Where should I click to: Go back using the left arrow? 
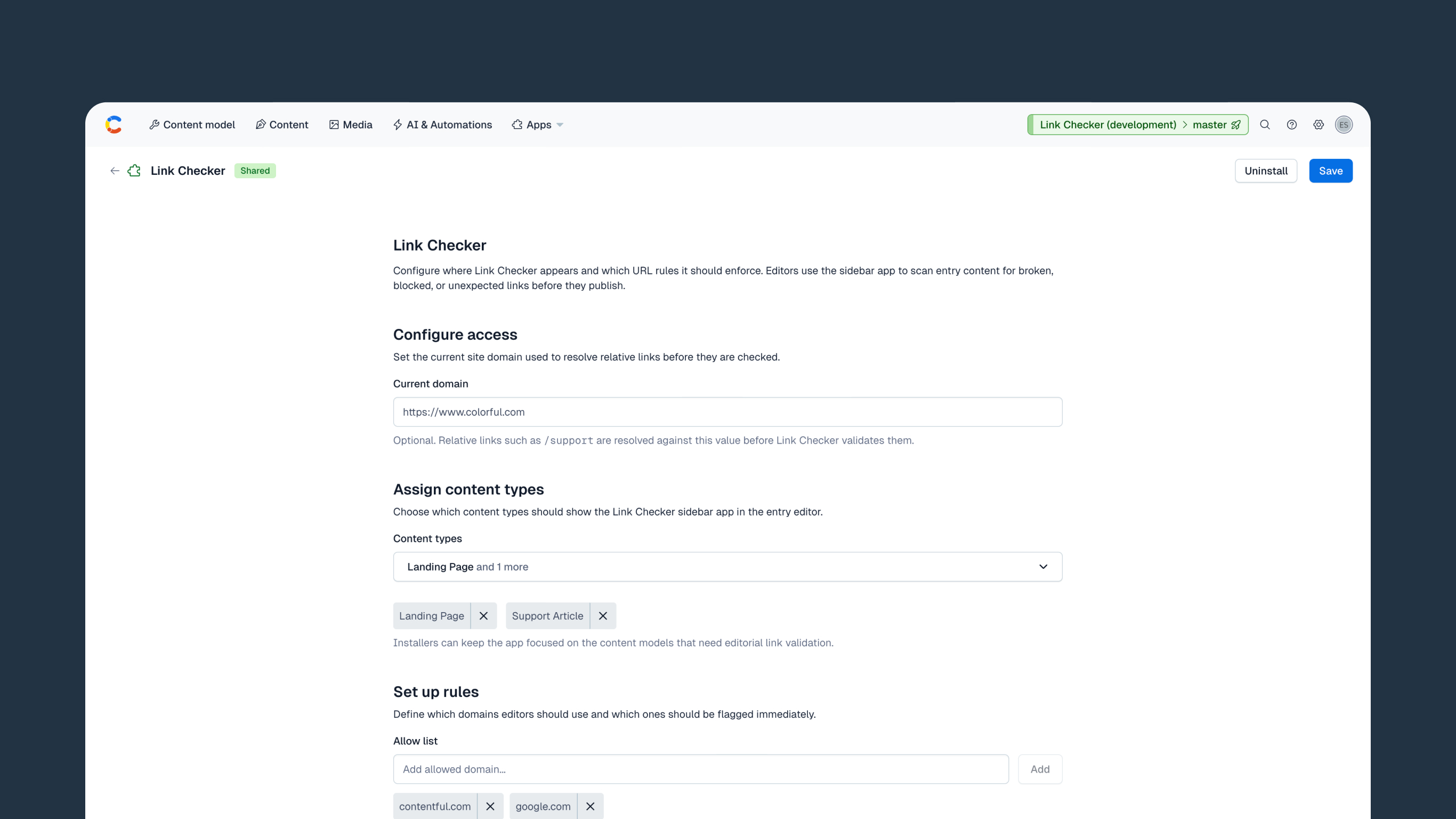pyautogui.click(x=115, y=171)
